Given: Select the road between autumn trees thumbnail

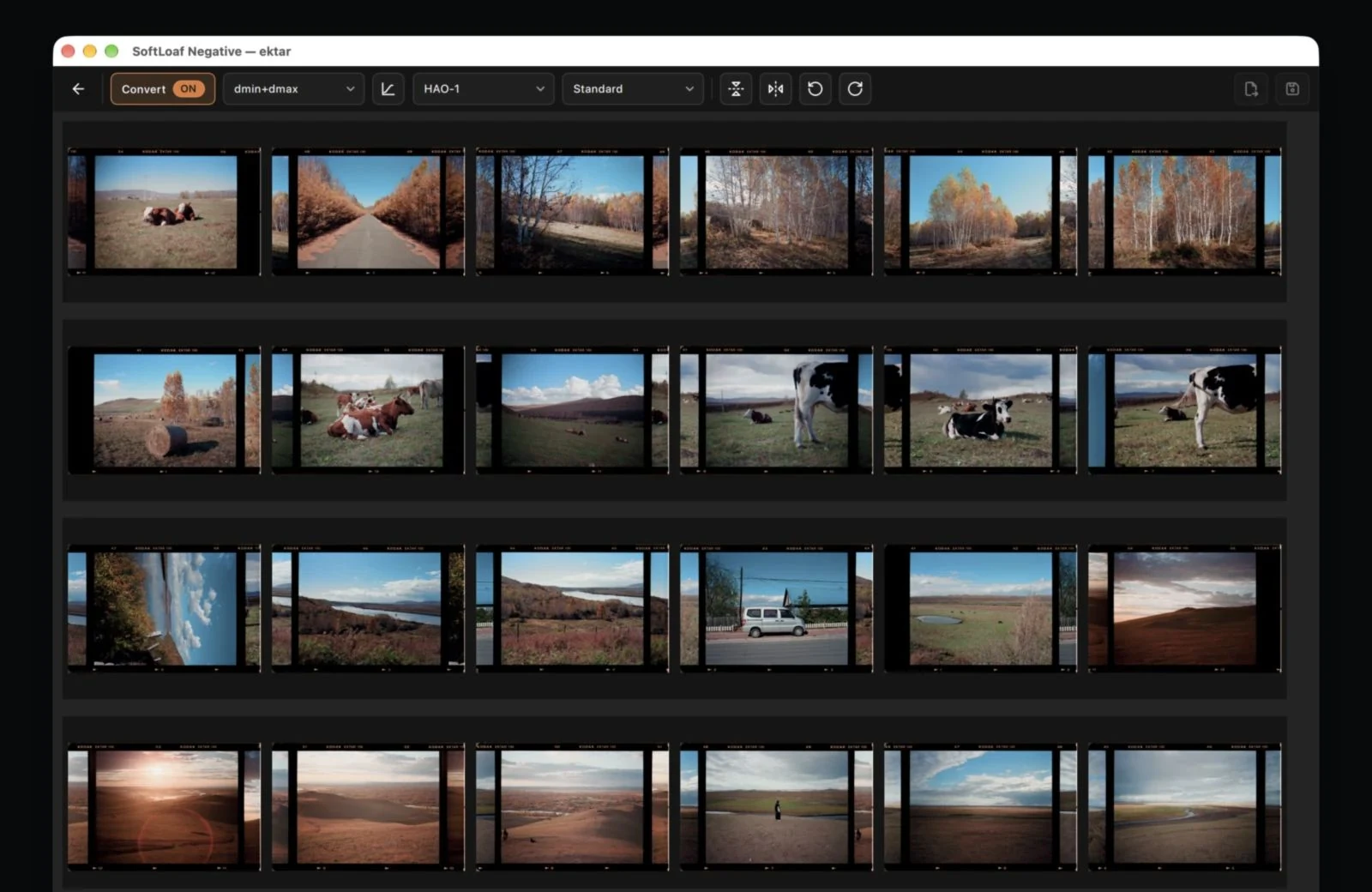Looking at the screenshot, I should (x=368, y=212).
